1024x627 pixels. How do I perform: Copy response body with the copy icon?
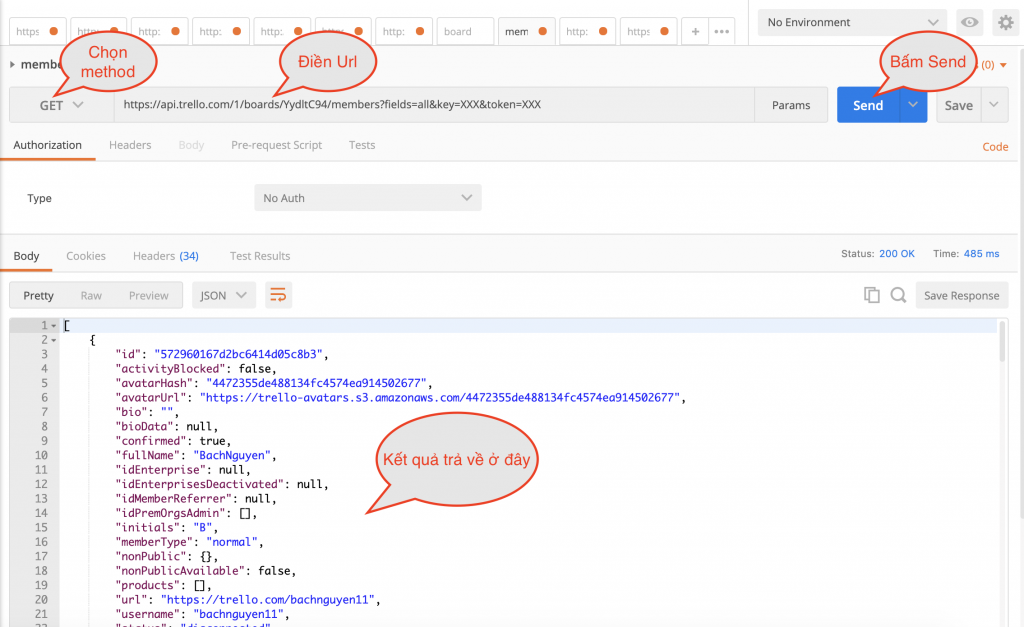tap(871, 295)
